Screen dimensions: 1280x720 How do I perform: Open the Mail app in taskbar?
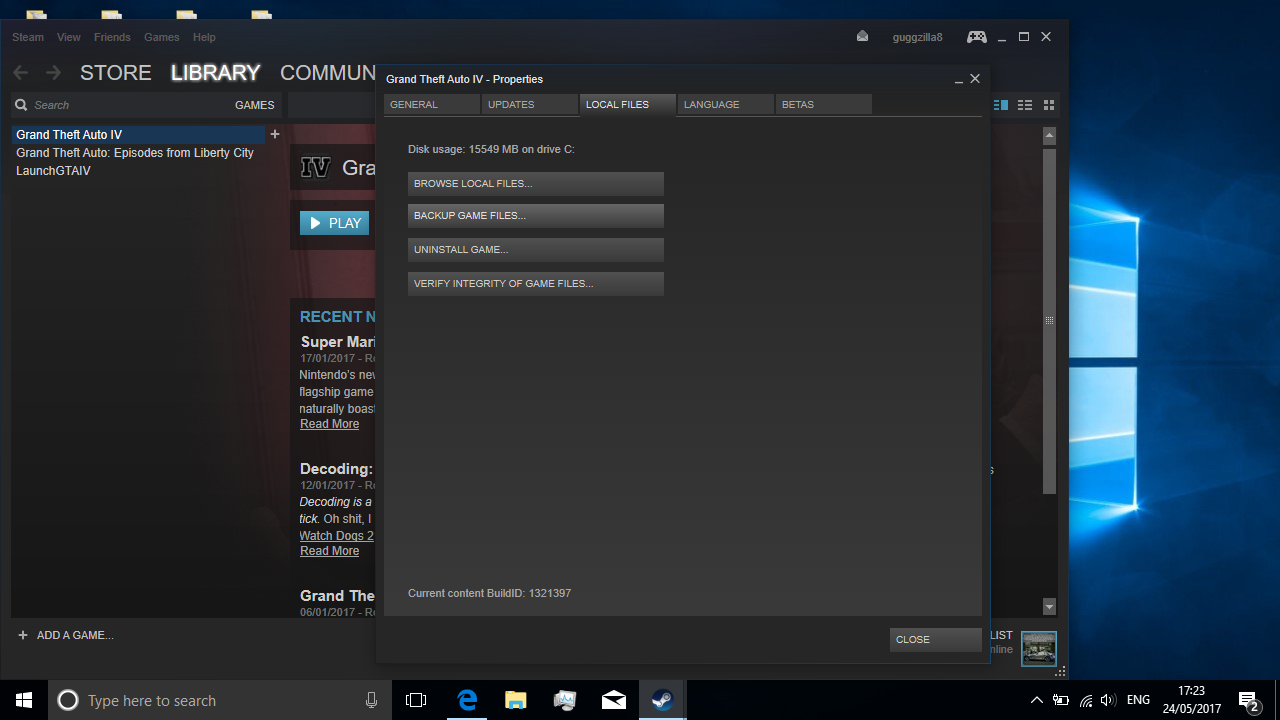(613, 700)
